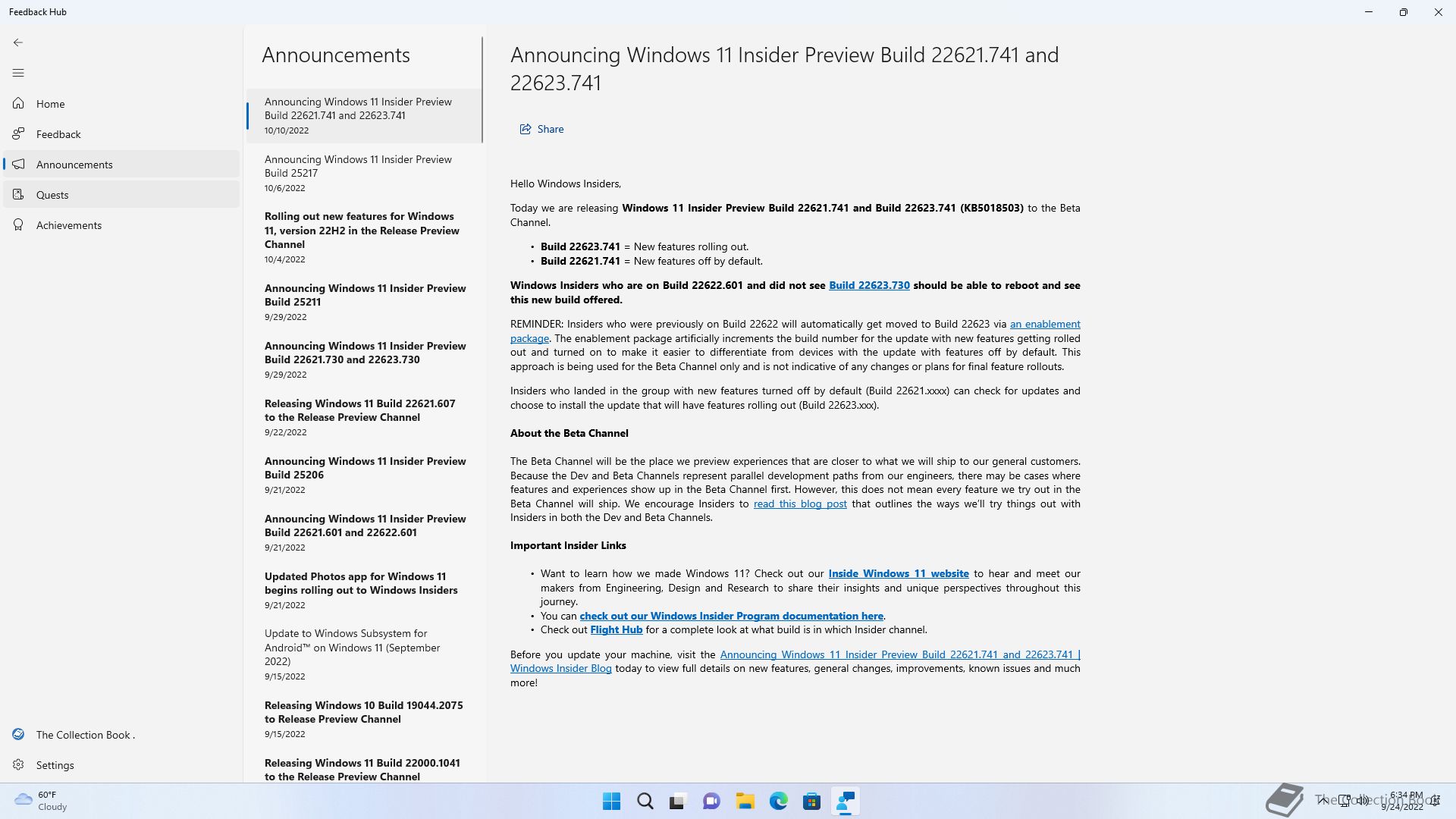Open the Home icon in sidebar
Screen dimensions: 1456x819
[x=18, y=103]
